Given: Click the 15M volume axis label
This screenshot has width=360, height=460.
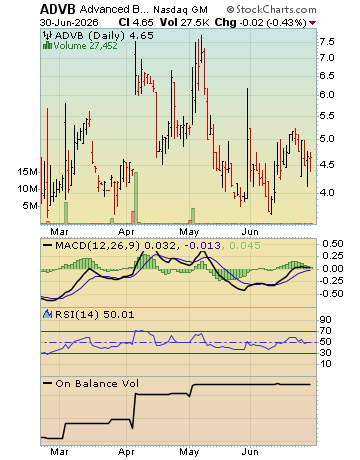Looking at the screenshot, I should [28, 172].
